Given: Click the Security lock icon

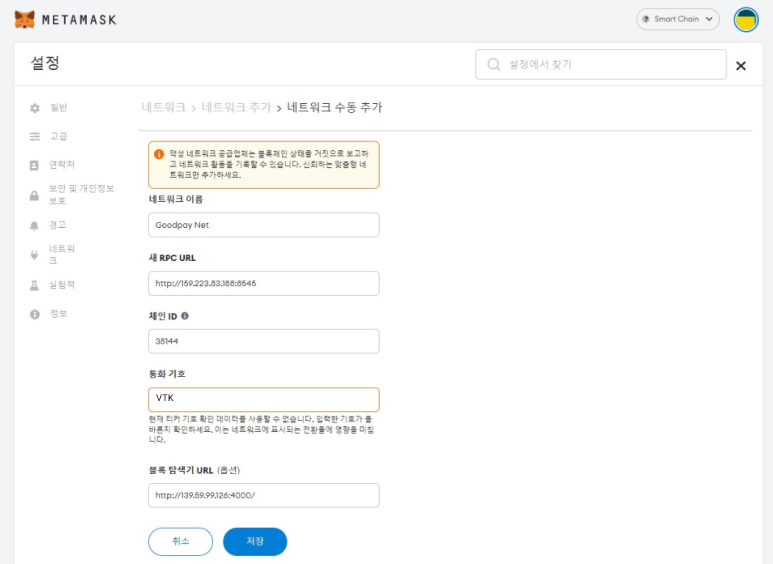Looking at the screenshot, I should [35, 195].
